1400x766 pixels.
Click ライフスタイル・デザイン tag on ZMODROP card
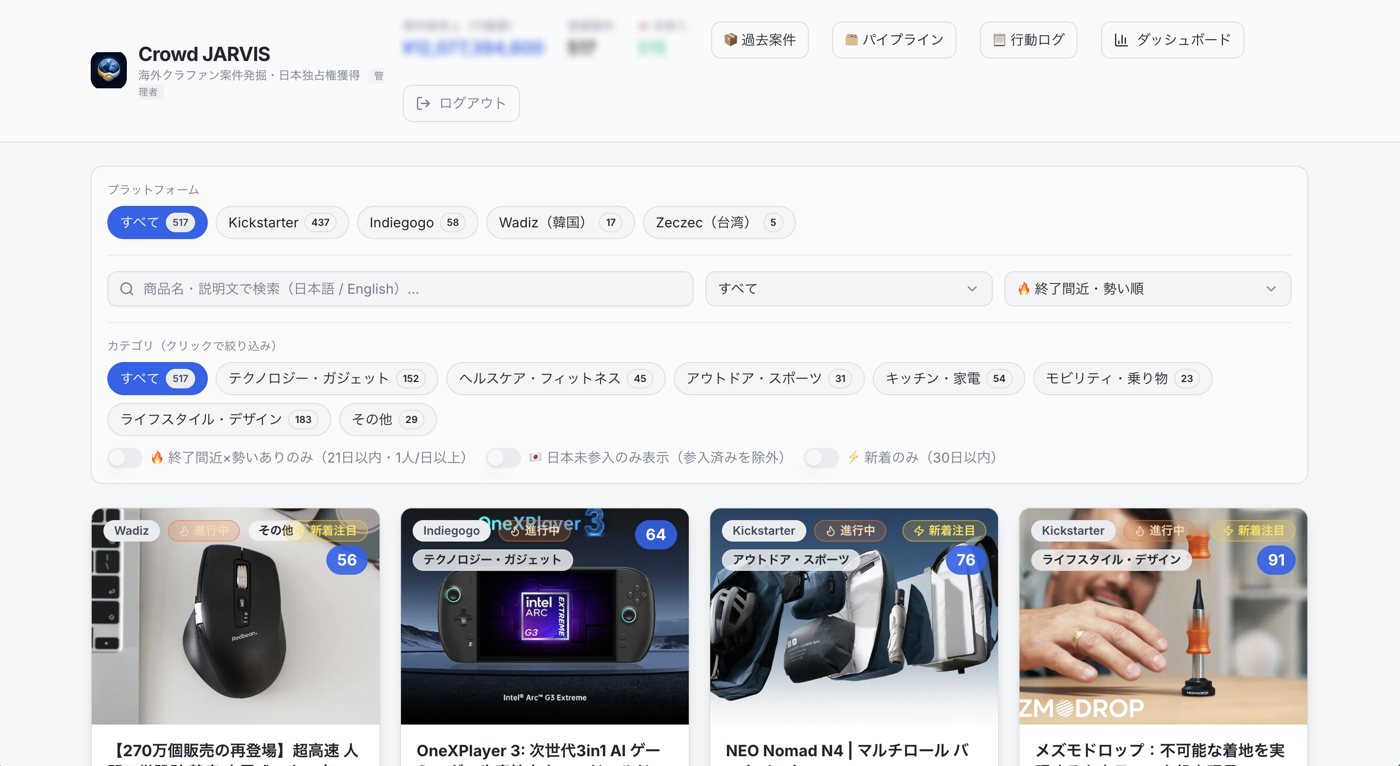pyautogui.click(x=1111, y=559)
